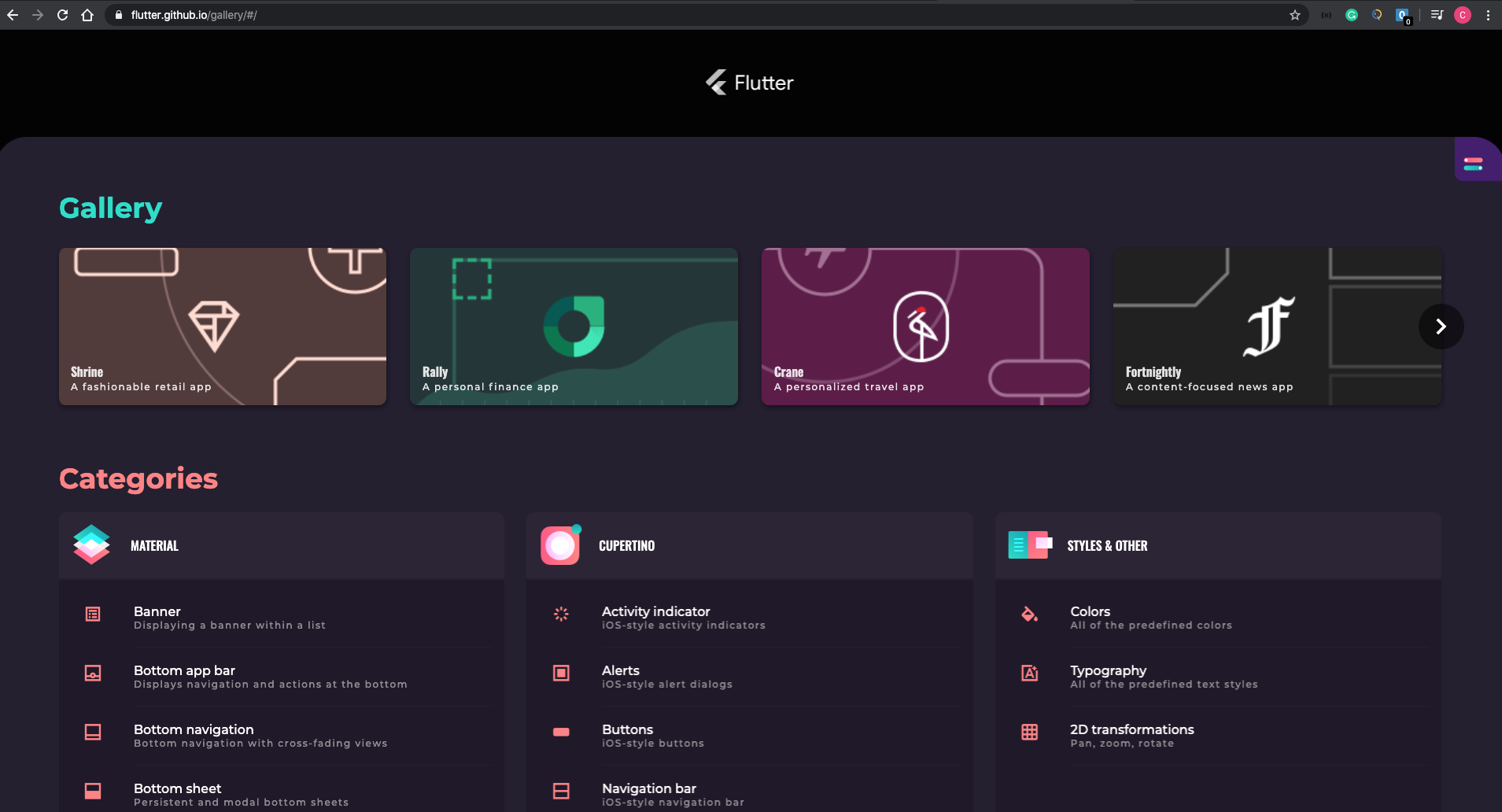
Task: Click the Styles & Other category icon
Action: [1030, 544]
